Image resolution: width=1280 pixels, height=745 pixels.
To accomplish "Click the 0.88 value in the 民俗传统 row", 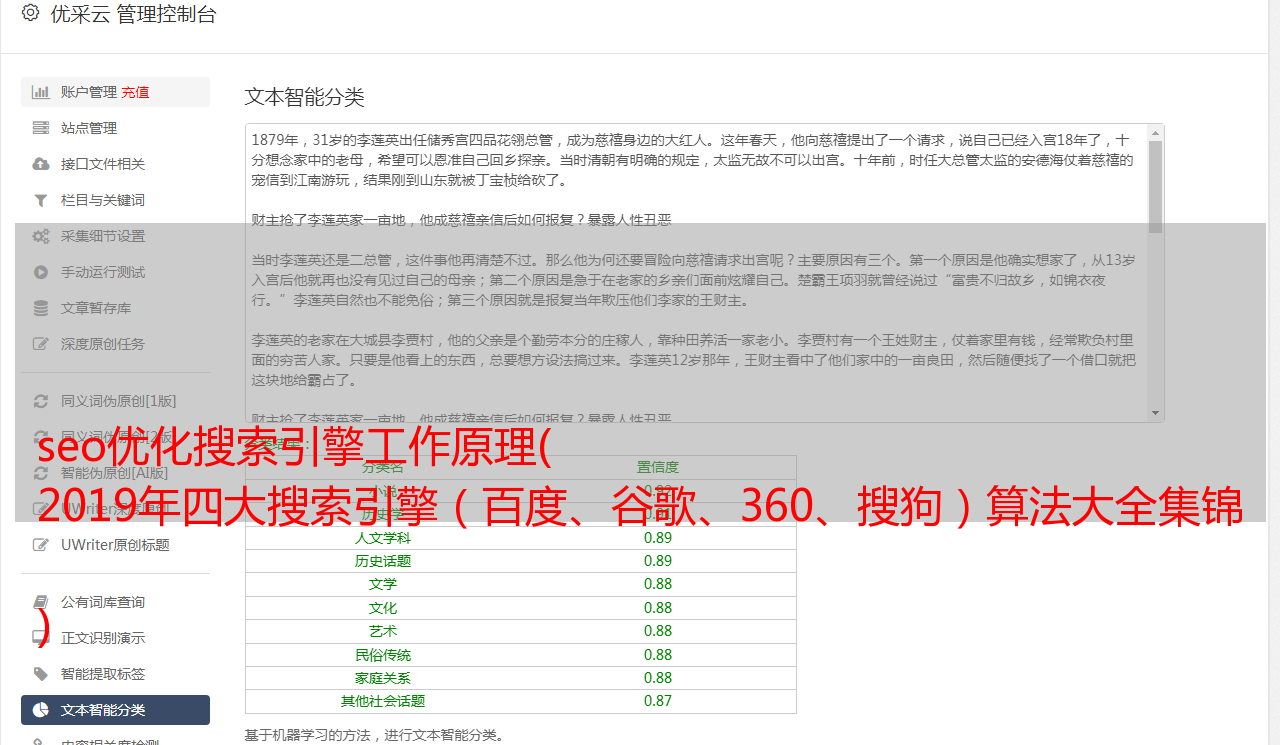I will point(658,655).
